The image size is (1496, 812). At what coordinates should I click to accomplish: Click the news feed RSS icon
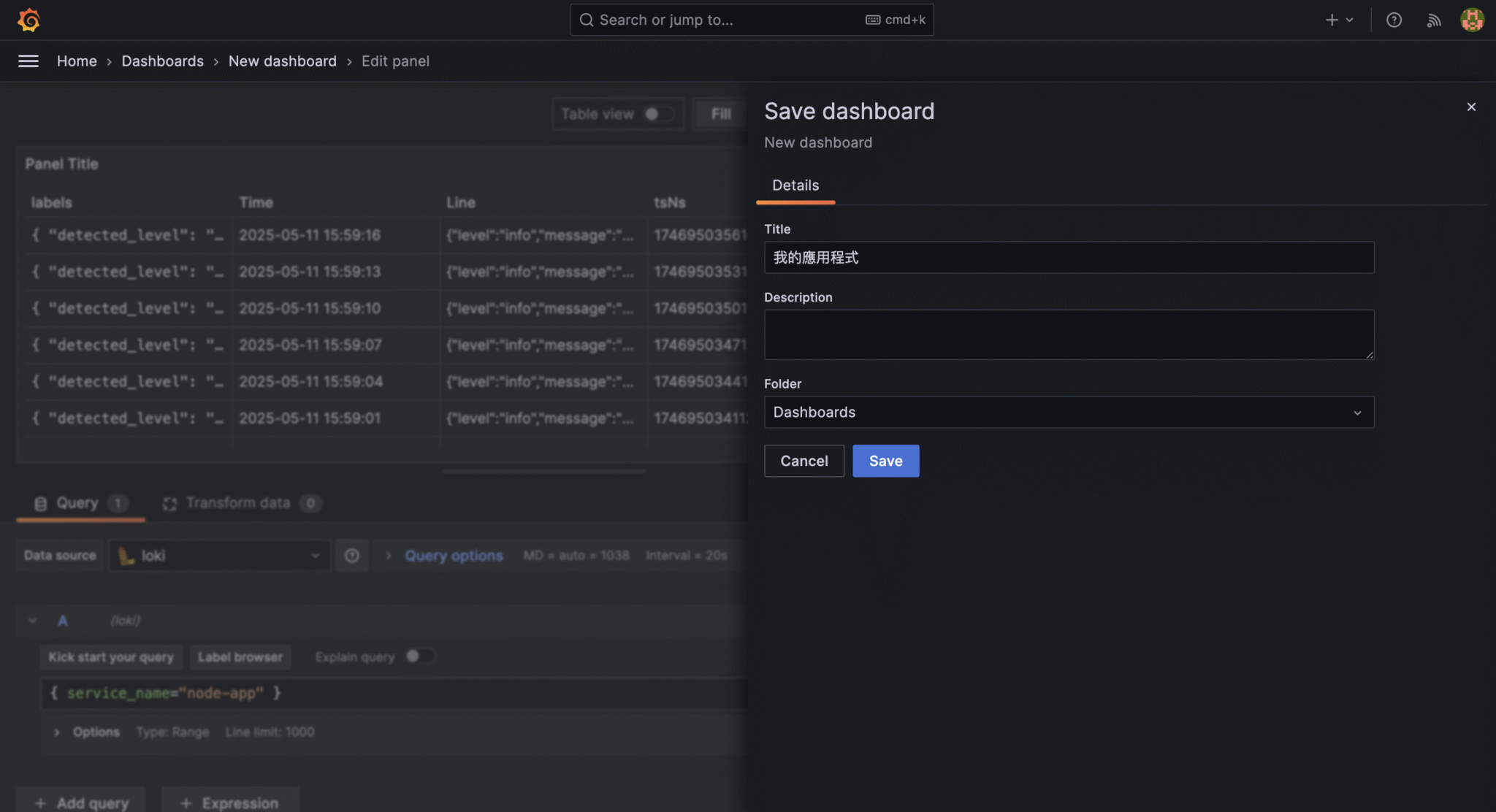pos(1434,20)
